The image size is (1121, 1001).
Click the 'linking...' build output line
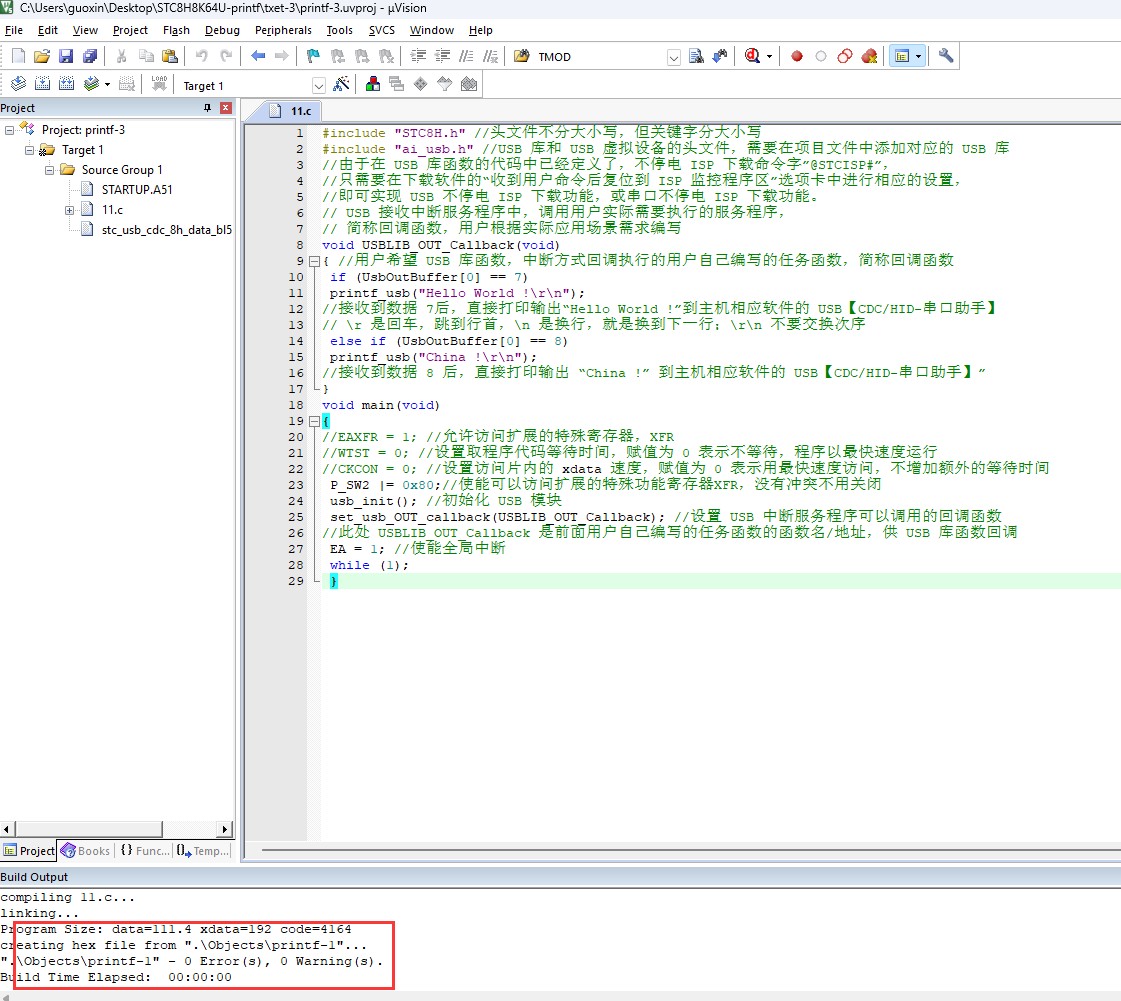39,913
